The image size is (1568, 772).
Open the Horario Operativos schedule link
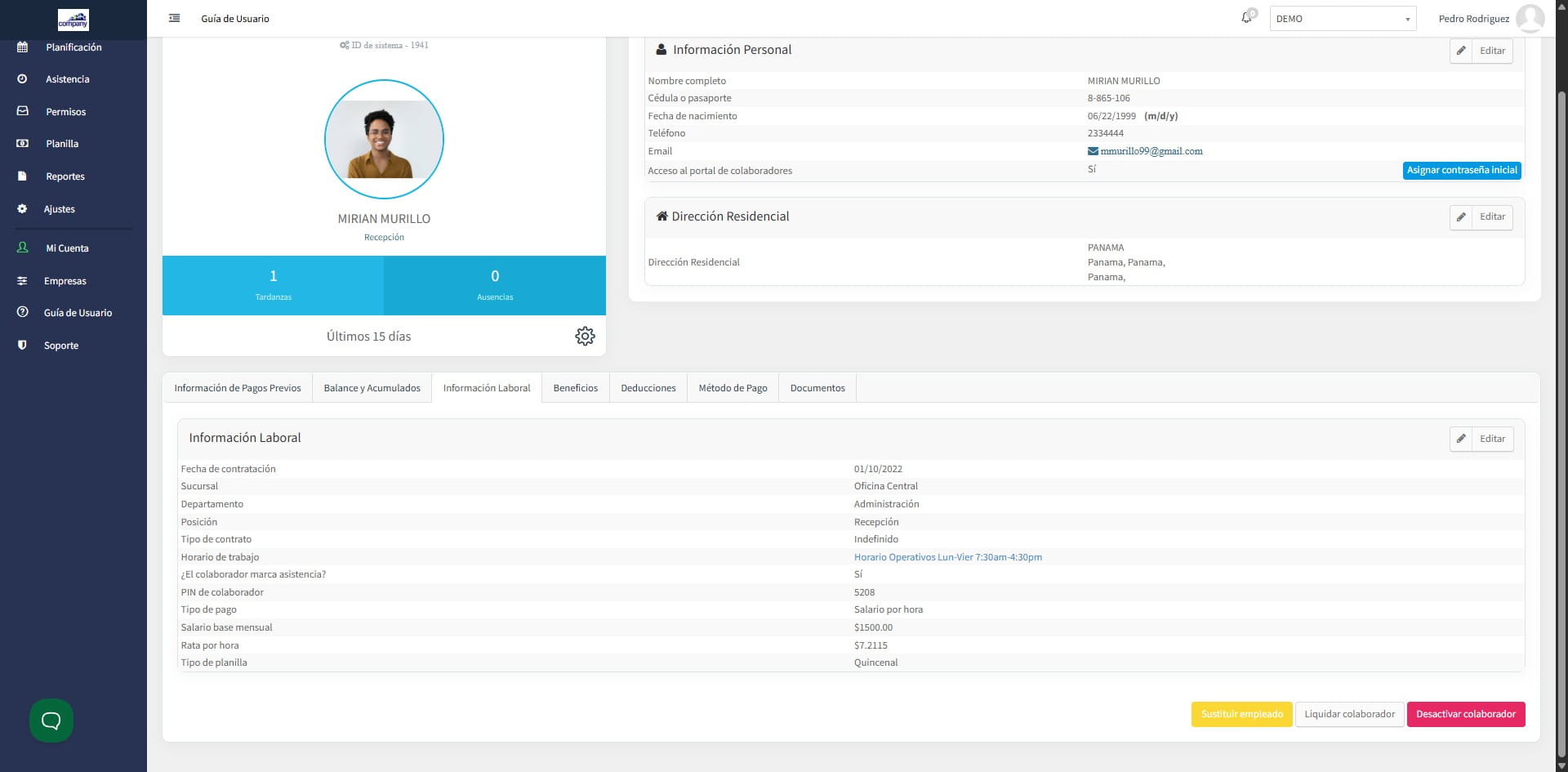(947, 557)
